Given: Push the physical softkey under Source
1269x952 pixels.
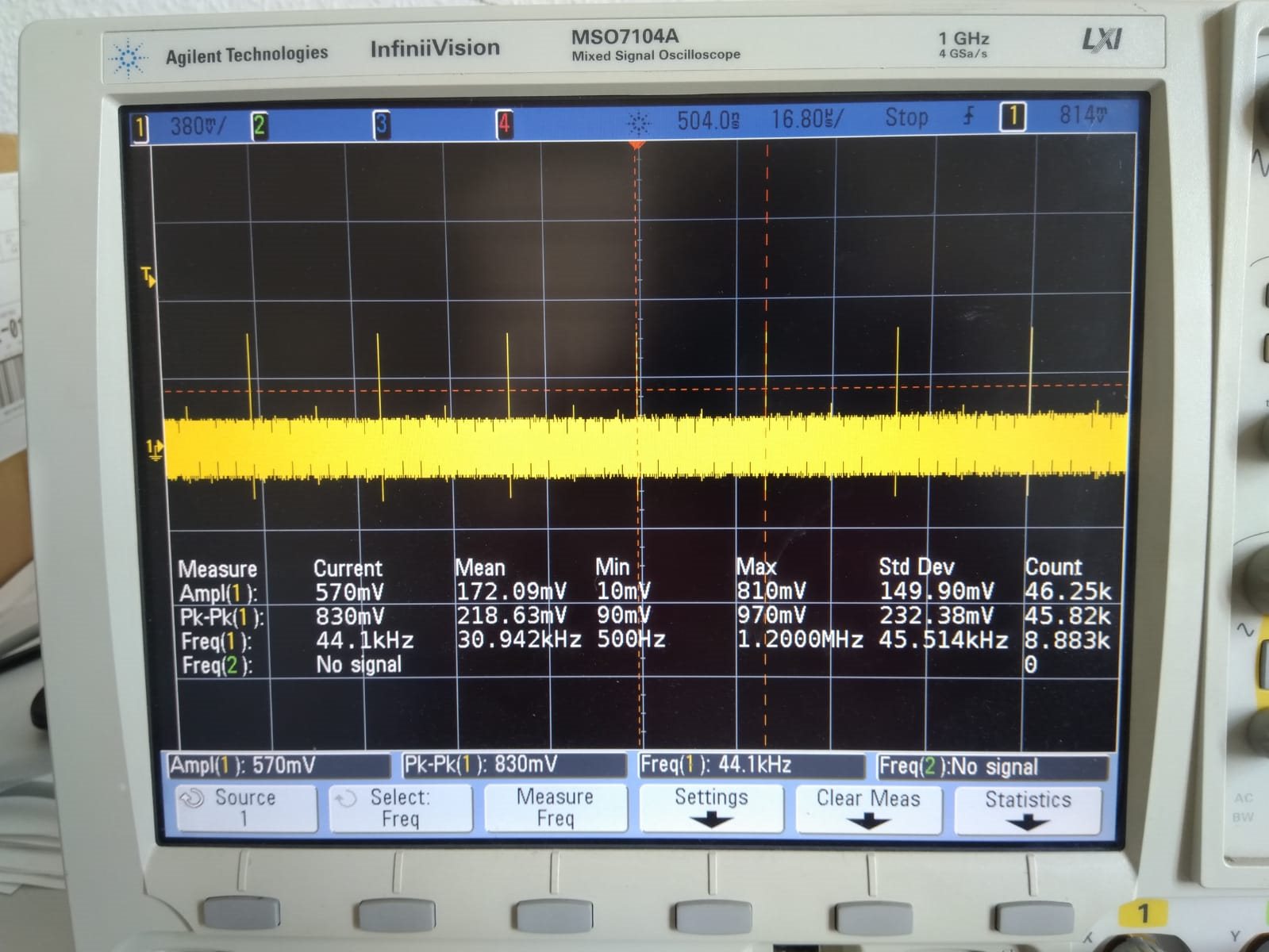Looking at the screenshot, I should [242, 912].
